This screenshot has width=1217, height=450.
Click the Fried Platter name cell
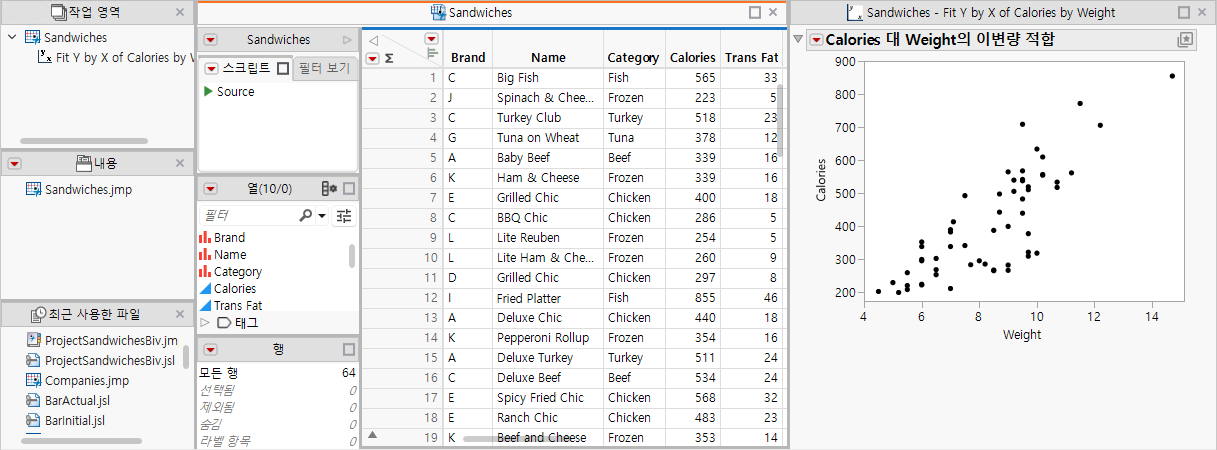[548, 298]
